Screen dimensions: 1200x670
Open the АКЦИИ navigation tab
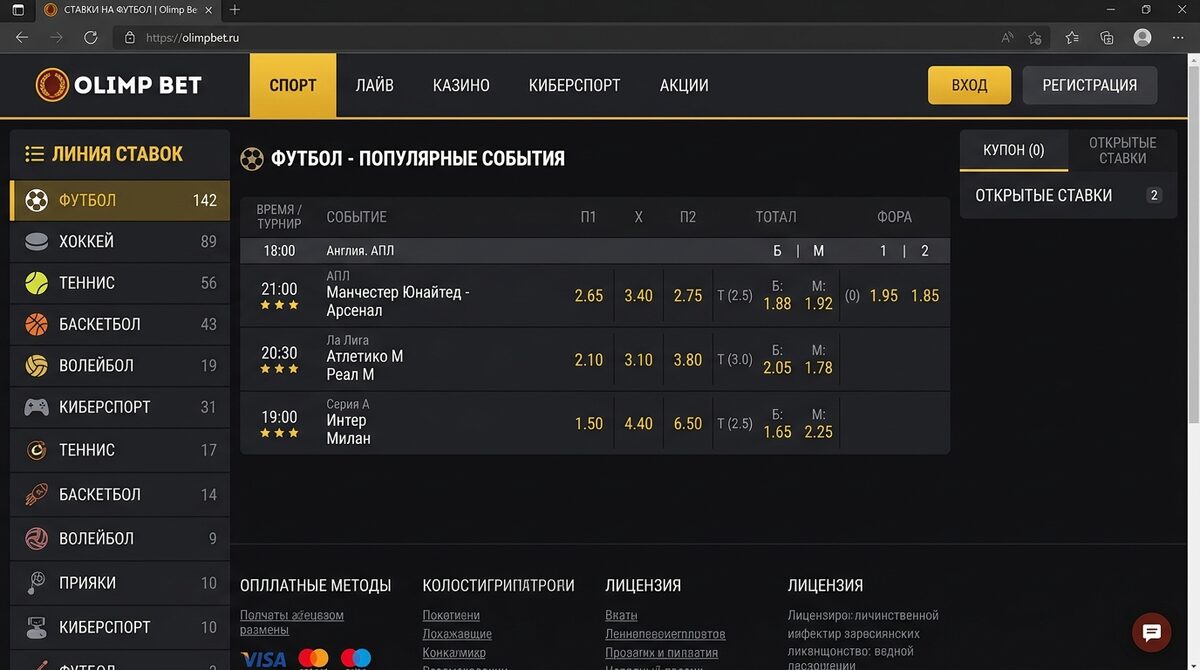[x=684, y=85]
